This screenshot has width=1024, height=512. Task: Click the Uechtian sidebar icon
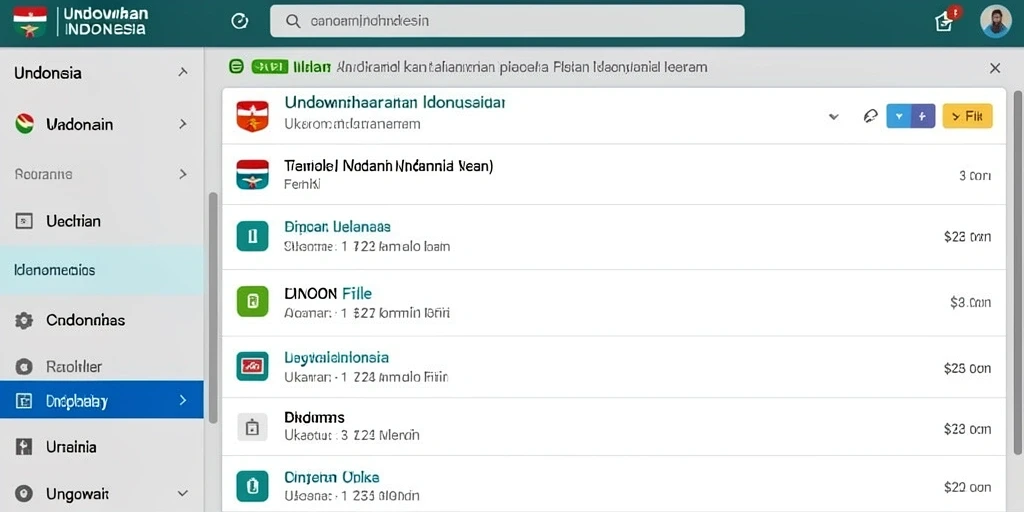pos(24,221)
